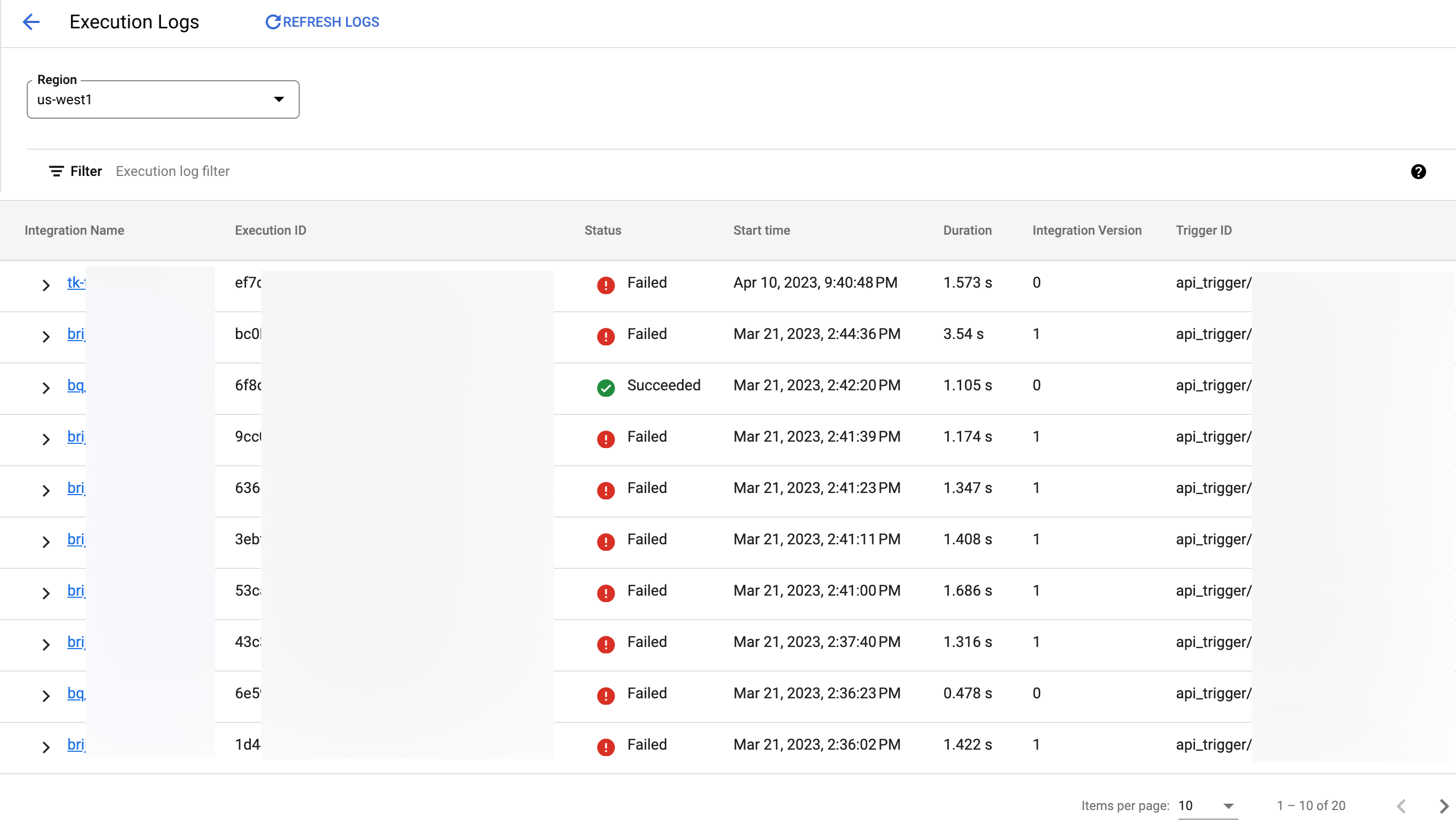Expand the row for 1d4 execution entry
Screen dimensions: 1456x832
click(x=45, y=745)
